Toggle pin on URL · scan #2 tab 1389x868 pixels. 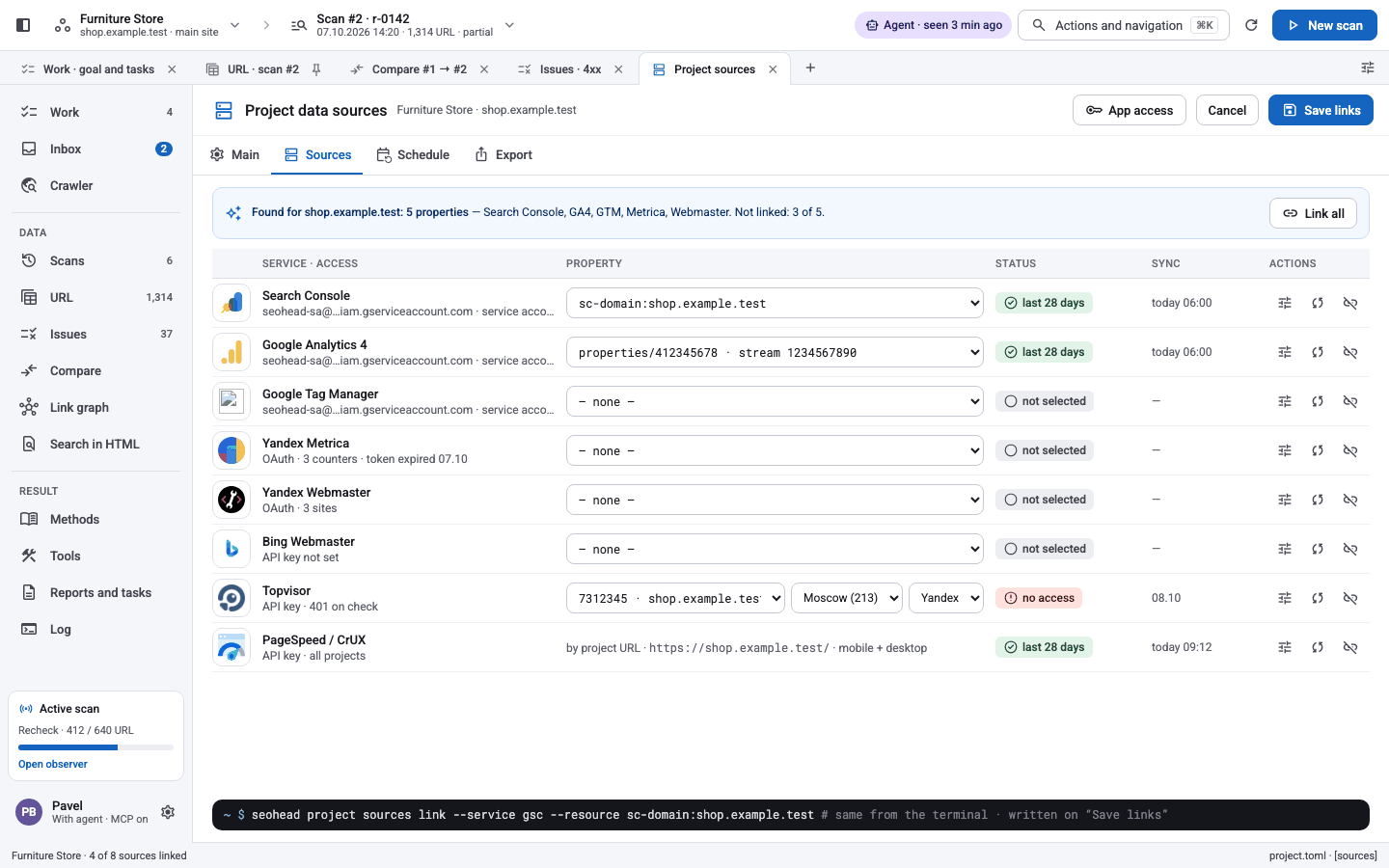316,69
